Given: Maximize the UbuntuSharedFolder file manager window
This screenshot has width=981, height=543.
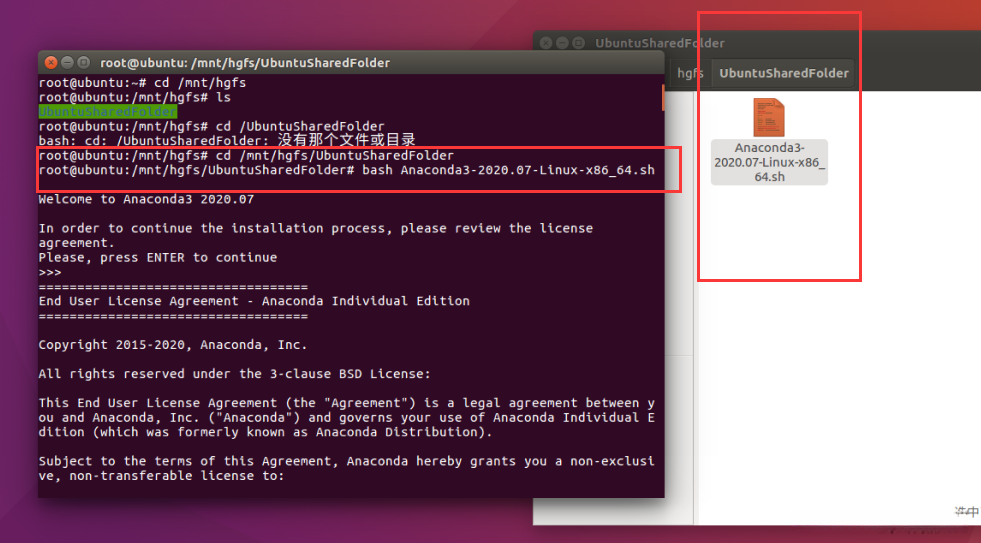Looking at the screenshot, I should tap(579, 43).
